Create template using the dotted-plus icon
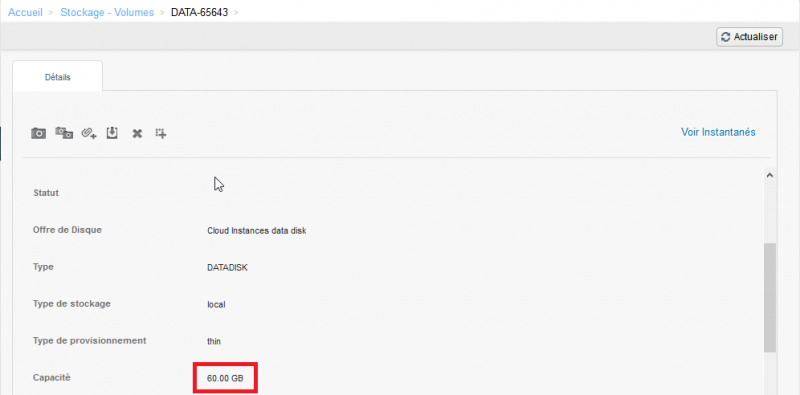800x395 pixels. pyautogui.click(x=161, y=134)
